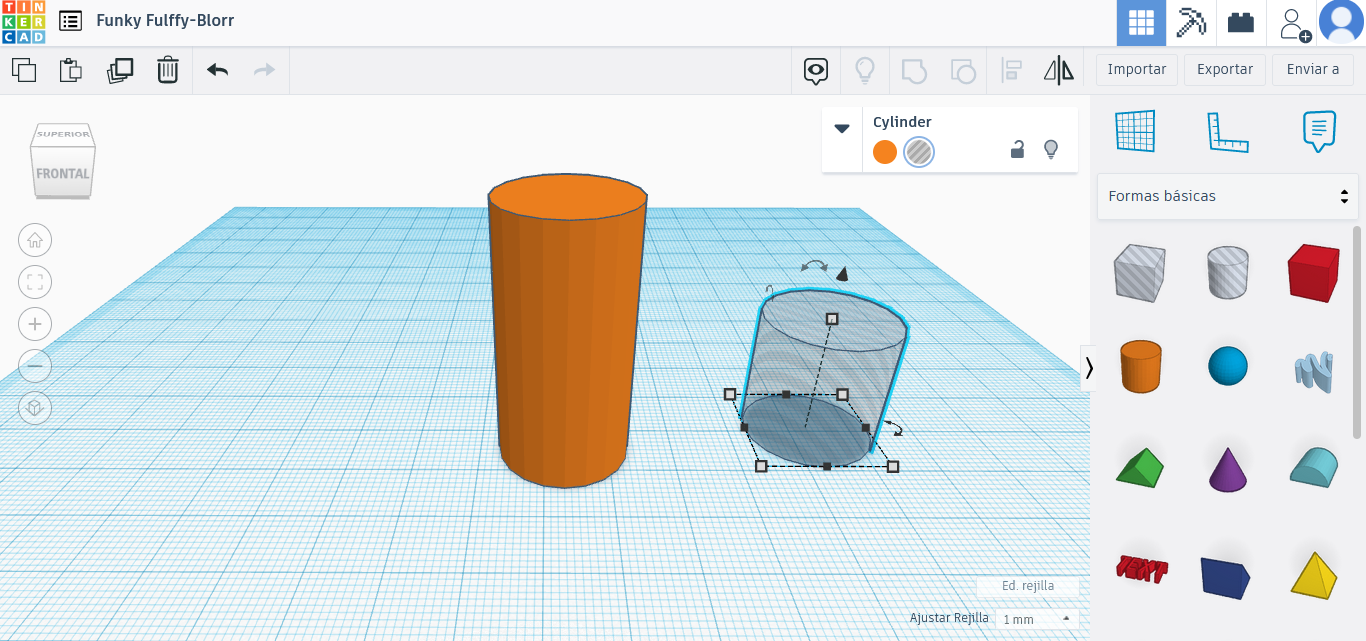Click the Exportar button
The width and height of the screenshot is (1366, 641).
[x=1225, y=70]
